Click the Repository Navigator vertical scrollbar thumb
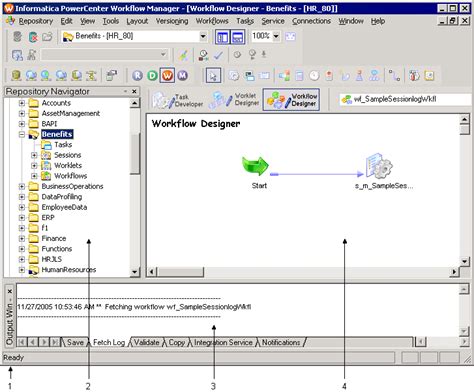 [135, 154]
